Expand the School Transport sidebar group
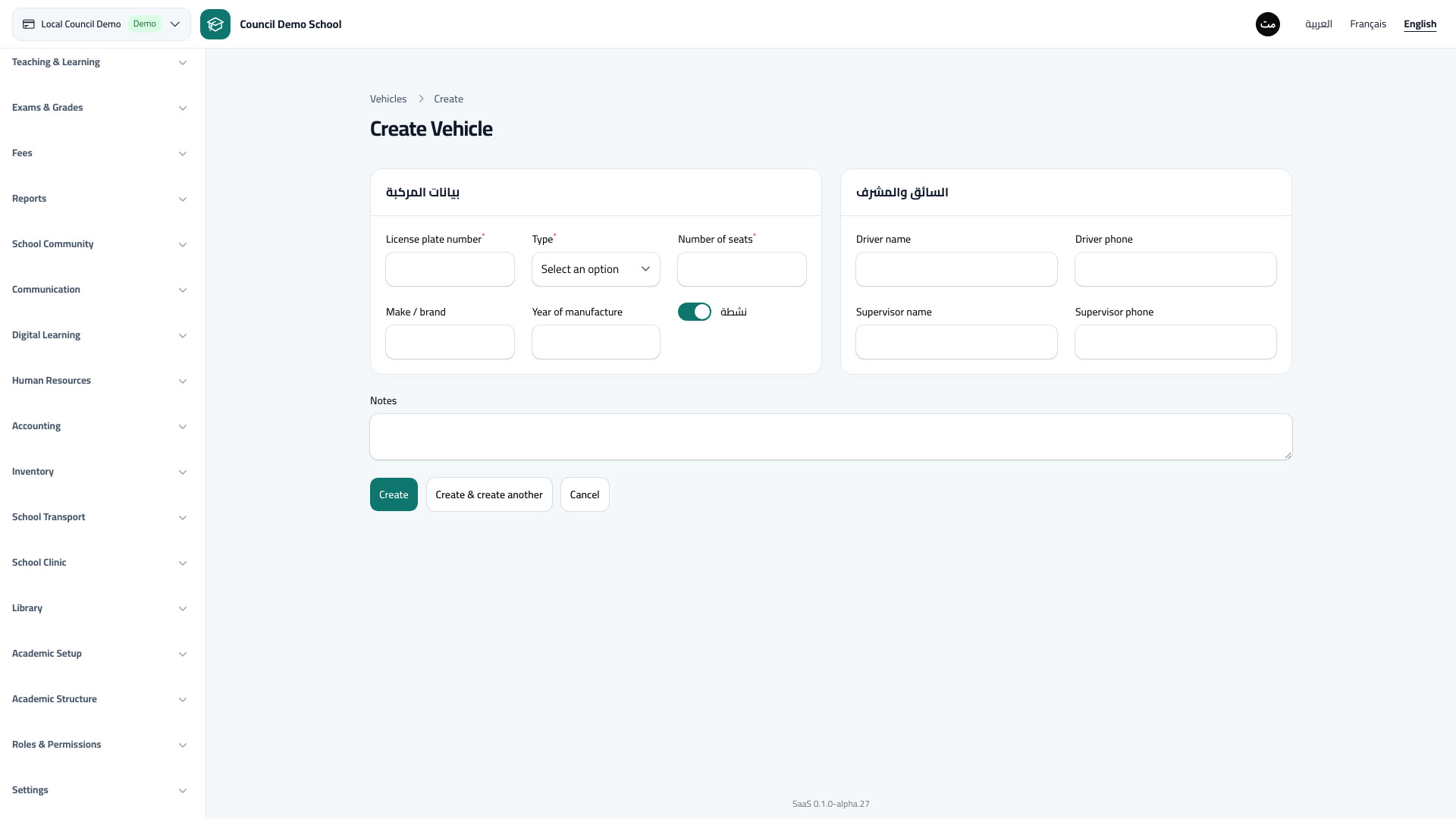1456x819 pixels. 100,517
